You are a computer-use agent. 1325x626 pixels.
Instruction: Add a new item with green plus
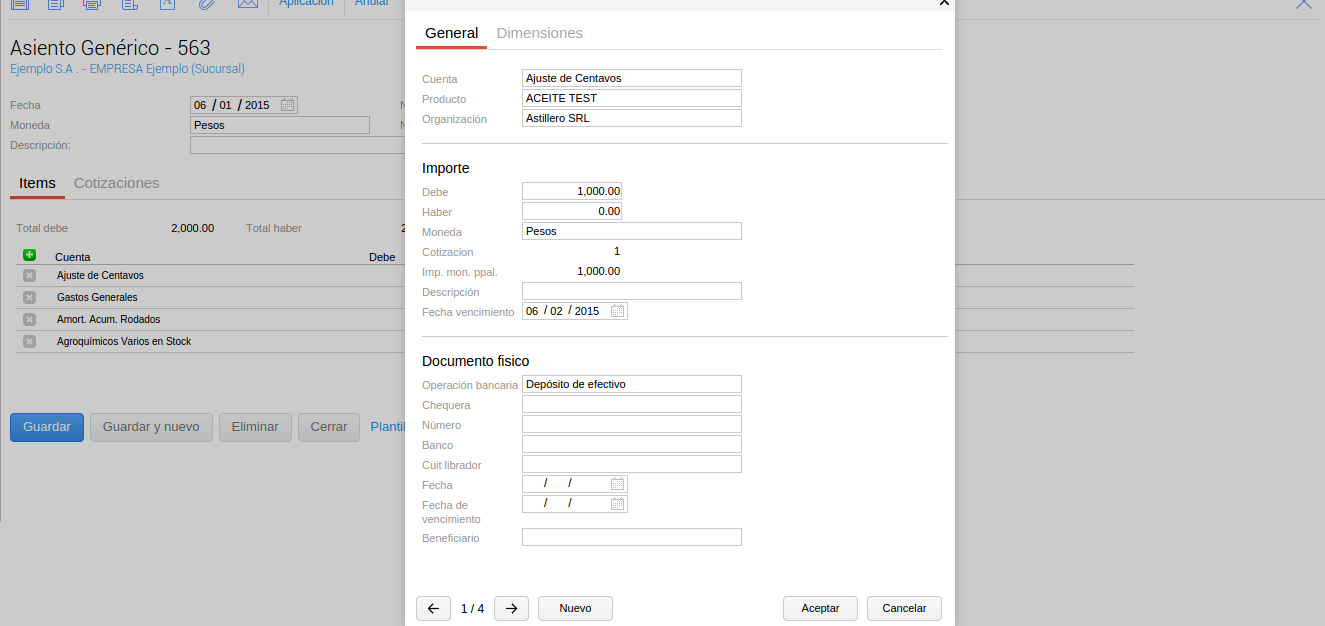coord(29,256)
